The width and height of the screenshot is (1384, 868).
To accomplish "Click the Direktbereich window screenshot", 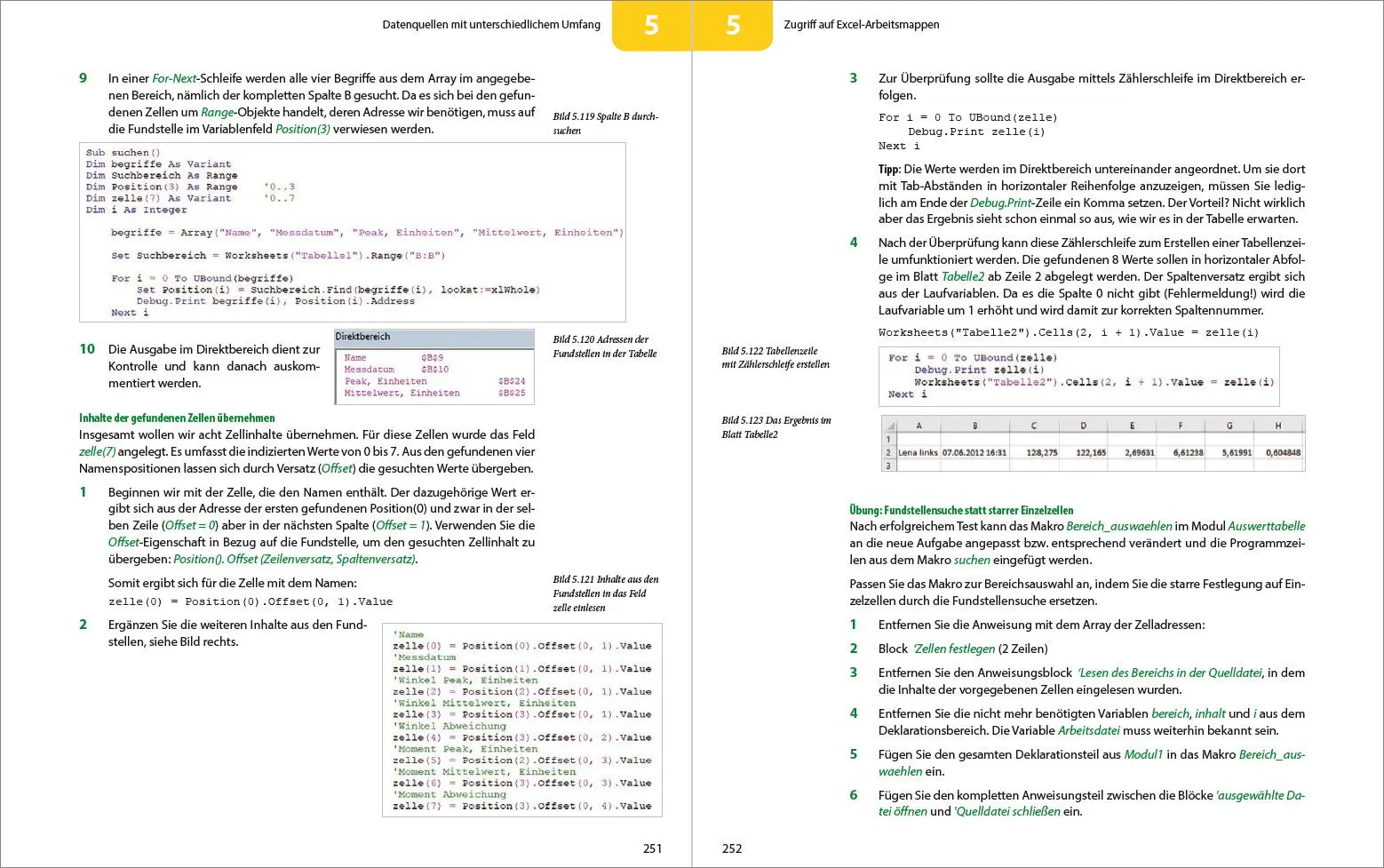I will [x=434, y=367].
